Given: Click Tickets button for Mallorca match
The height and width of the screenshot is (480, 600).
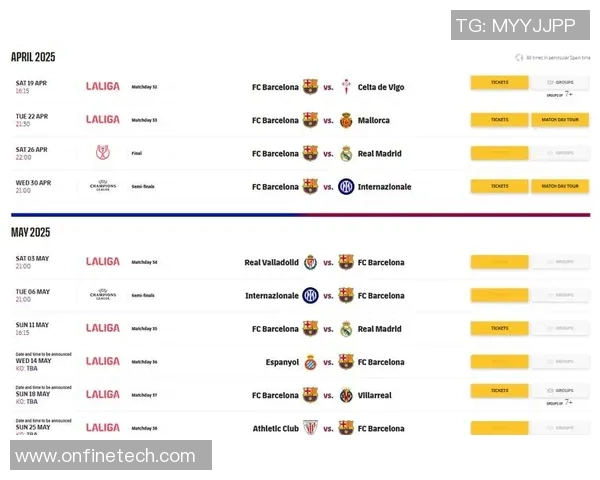Looking at the screenshot, I should 499,120.
